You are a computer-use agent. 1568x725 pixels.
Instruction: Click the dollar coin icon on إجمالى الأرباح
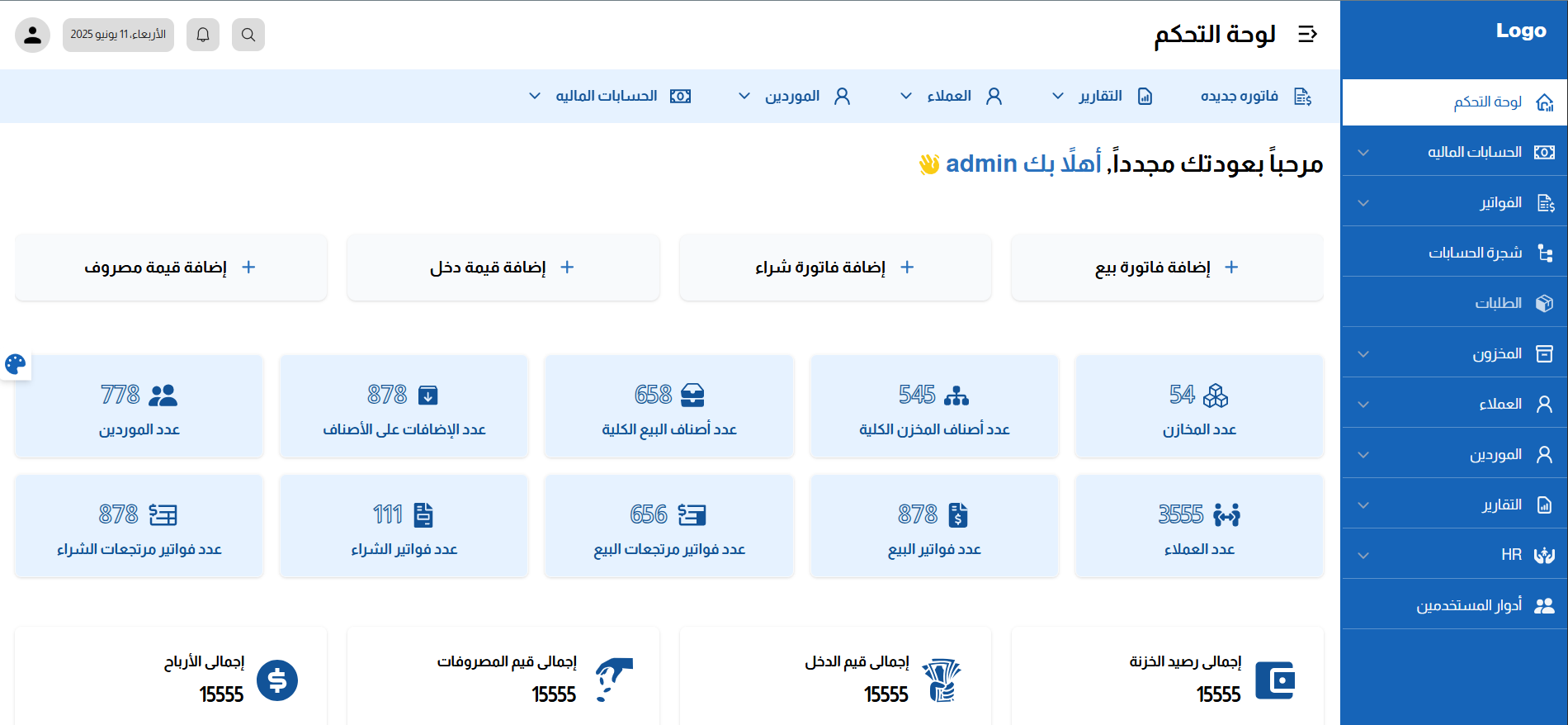277,680
